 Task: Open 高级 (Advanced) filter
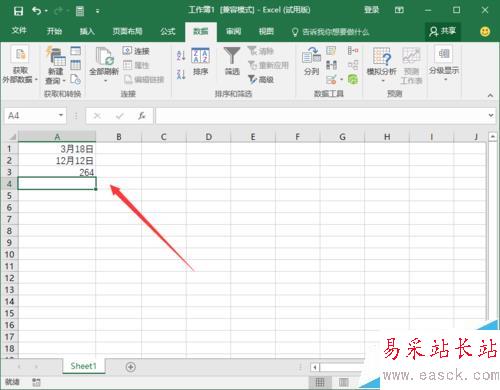(261, 79)
